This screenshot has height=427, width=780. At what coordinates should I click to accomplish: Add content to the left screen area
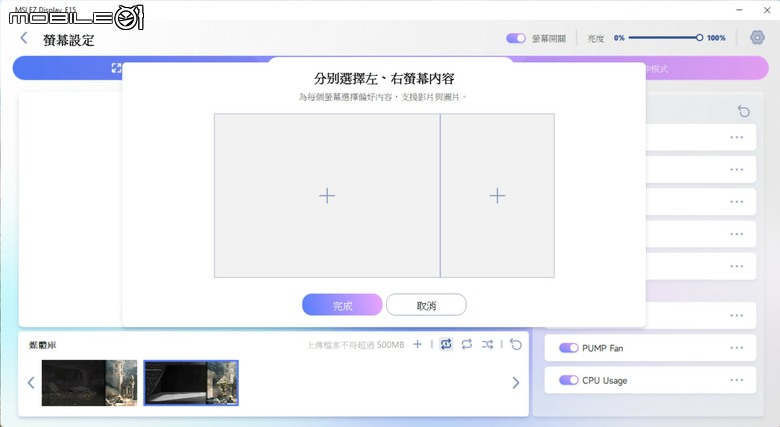(327, 196)
